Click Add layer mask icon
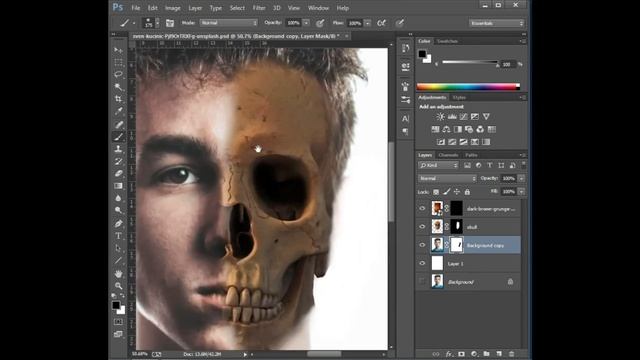 (x=461, y=354)
